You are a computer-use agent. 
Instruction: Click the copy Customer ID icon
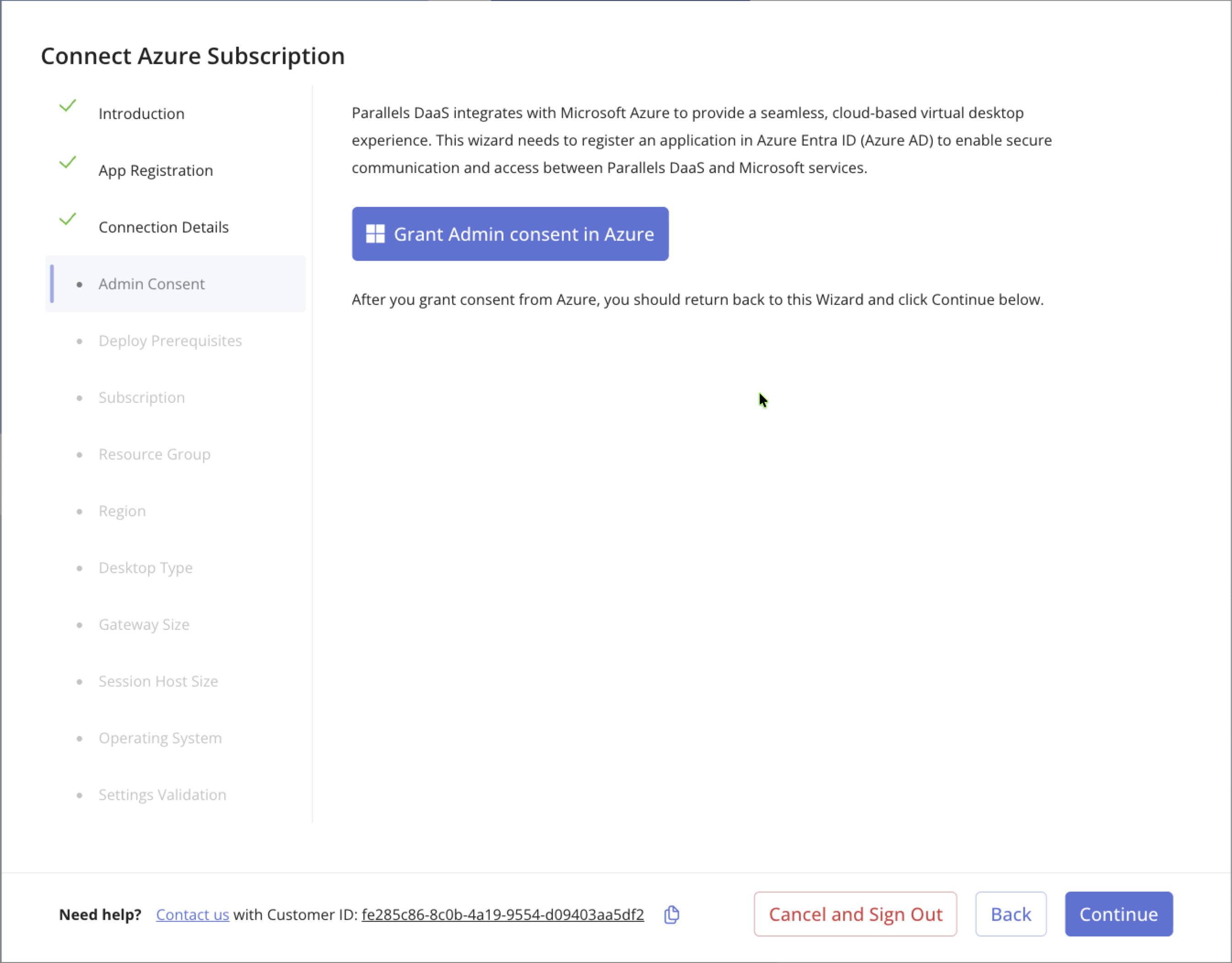[x=671, y=914]
